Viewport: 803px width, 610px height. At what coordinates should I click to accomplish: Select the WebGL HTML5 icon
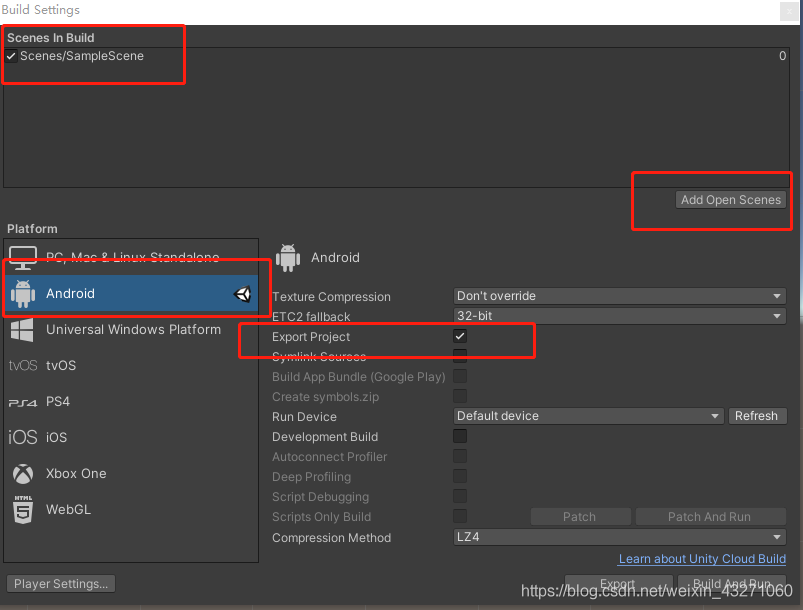[x=23, y=510]
